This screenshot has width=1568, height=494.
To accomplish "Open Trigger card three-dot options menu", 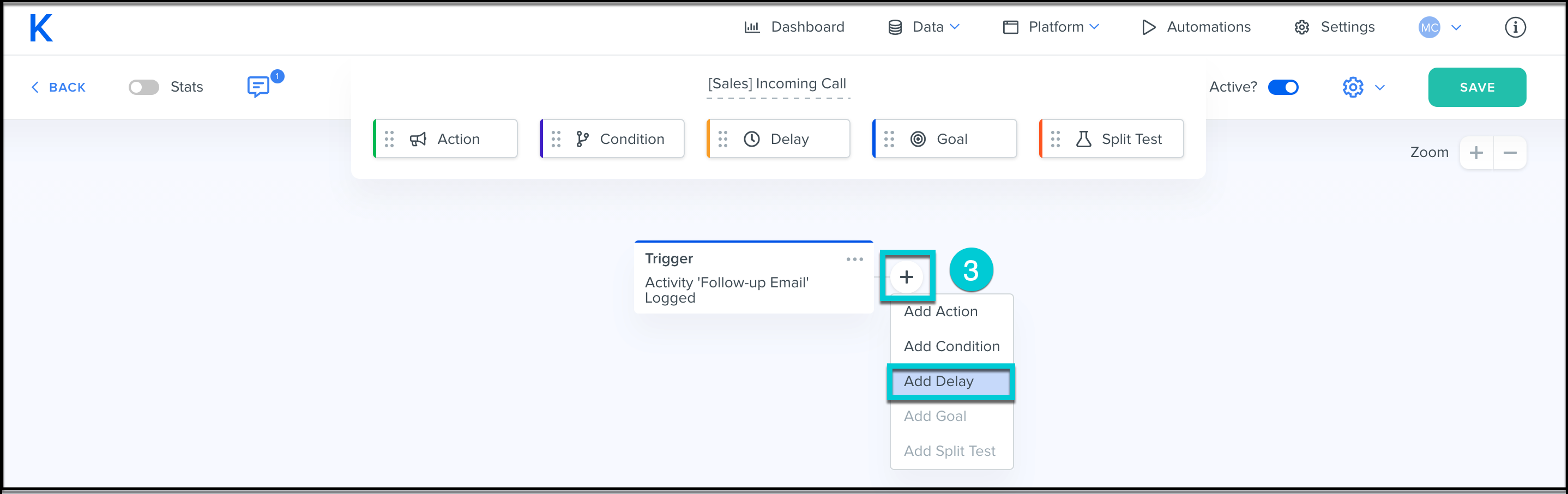I will (854, 260).
